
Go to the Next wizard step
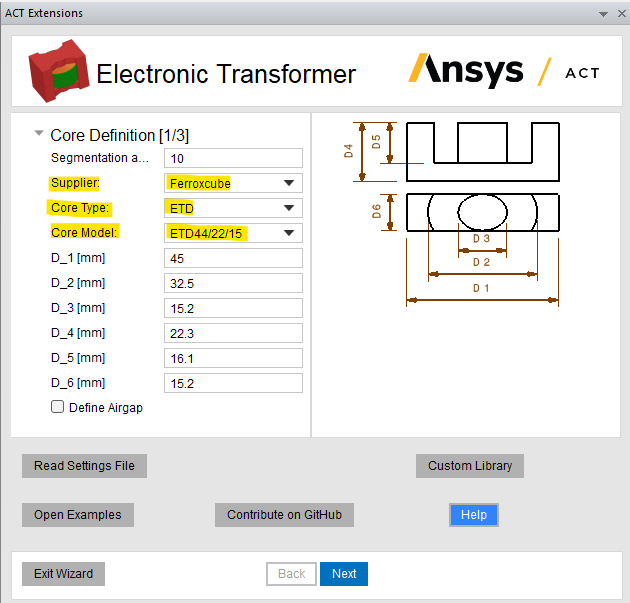344,574
